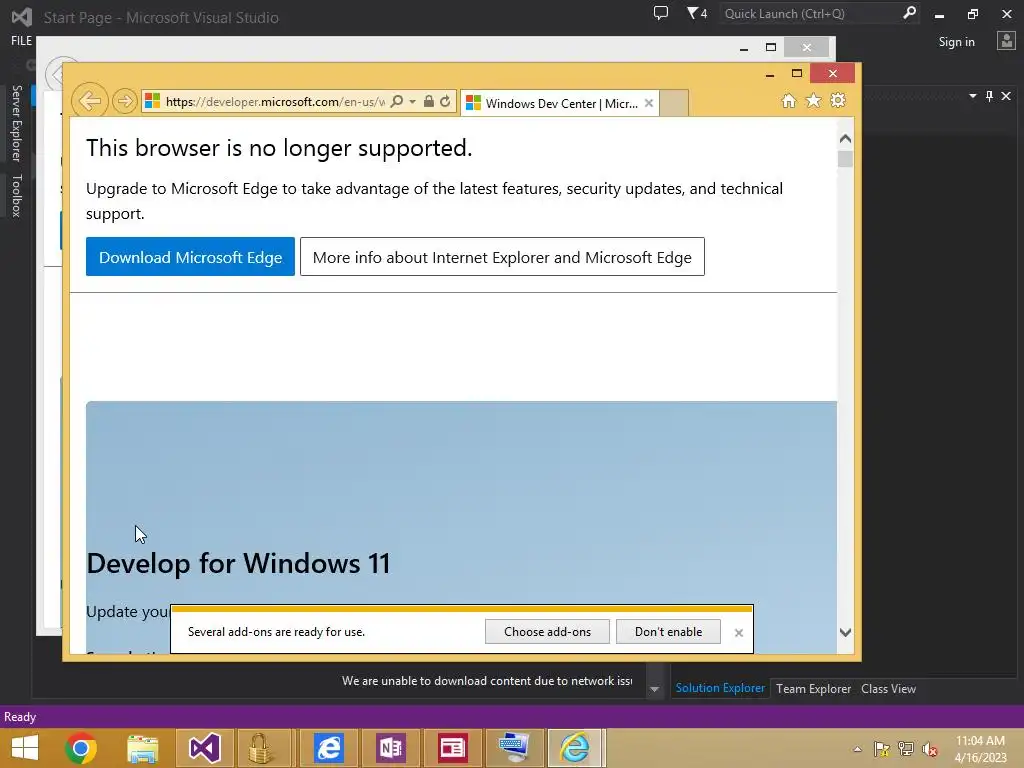Dismiss the add-ons notification bar

[739, 632]
